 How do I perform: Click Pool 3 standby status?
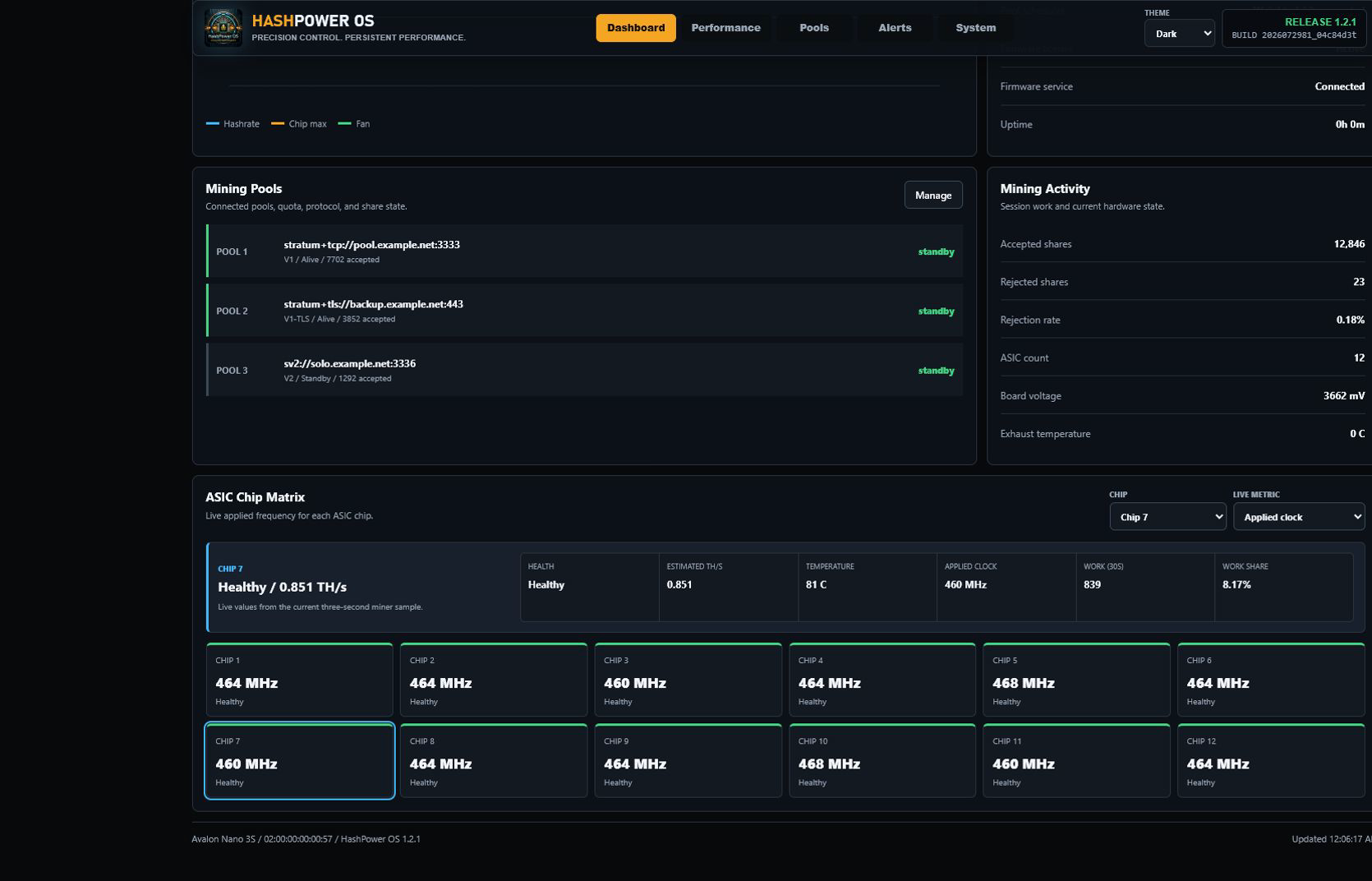936,371
